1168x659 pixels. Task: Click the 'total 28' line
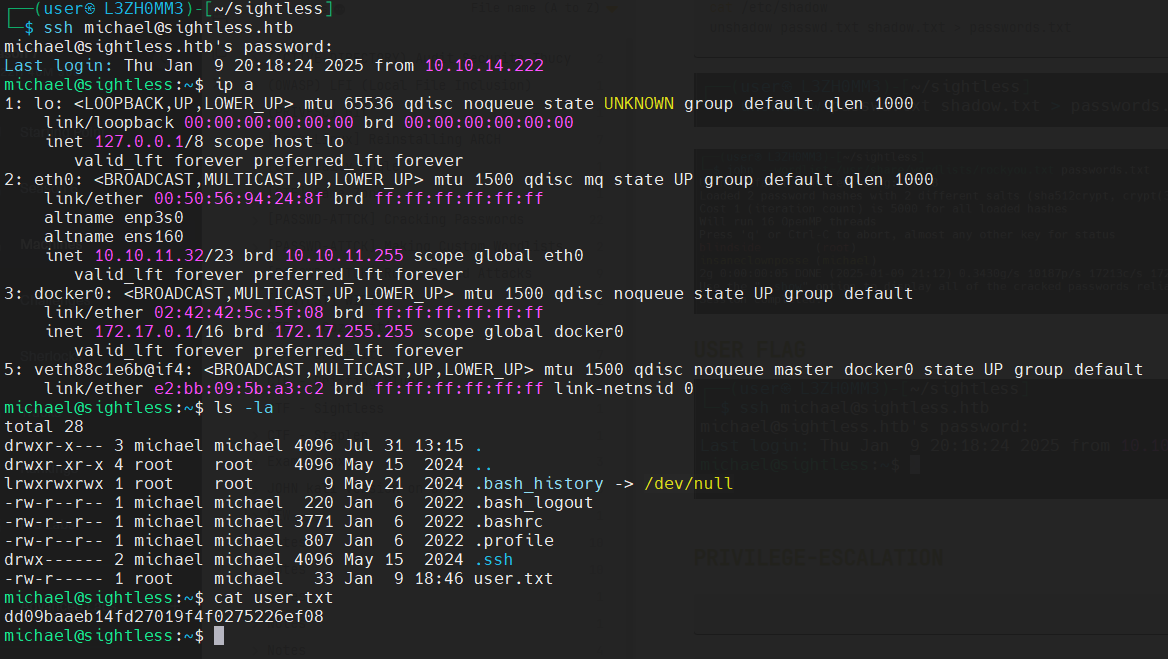coord(44,427)
